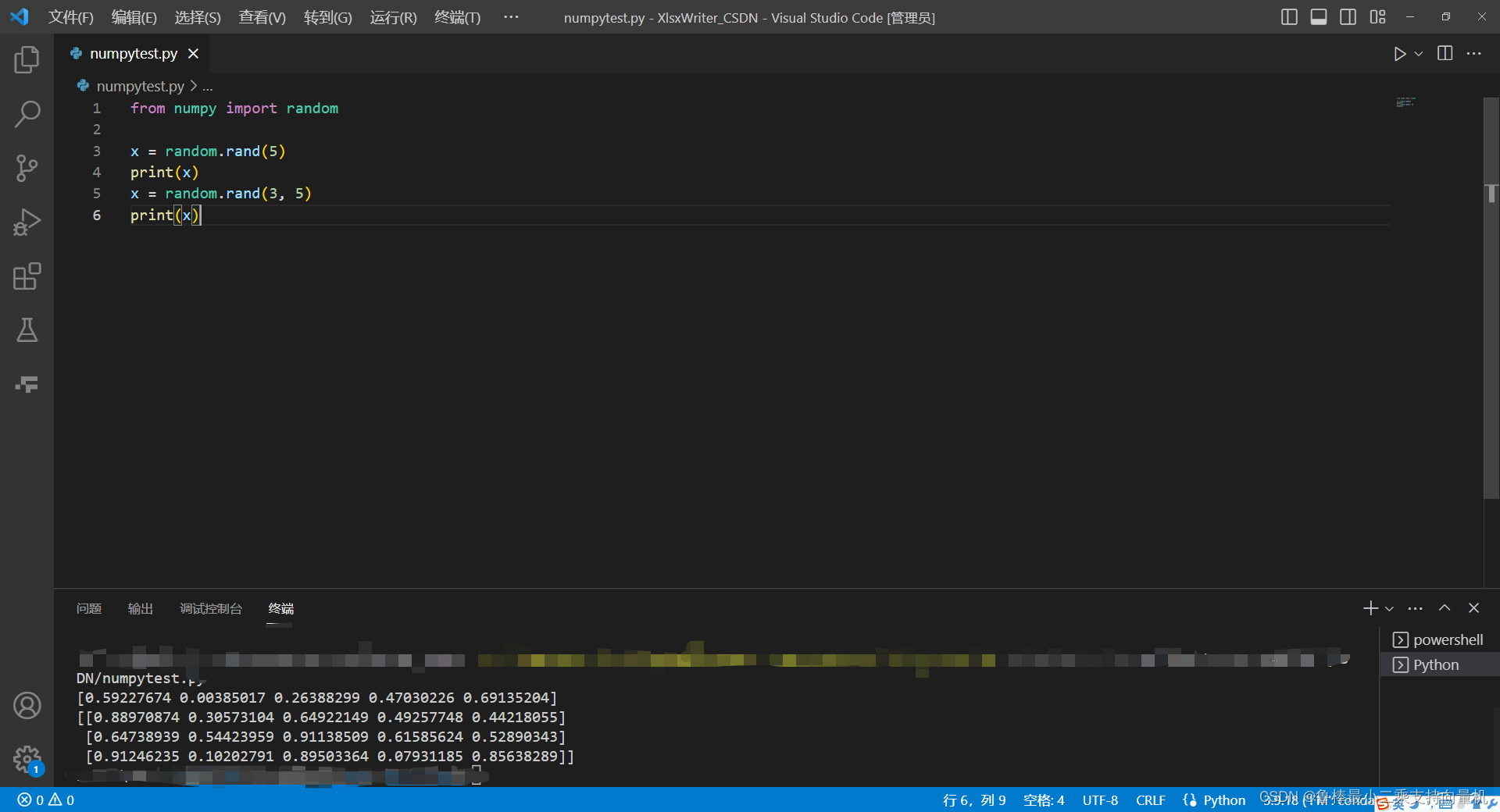
Task: Open the timeline-style activity bar icon below testing
Action: pos(27,384)
